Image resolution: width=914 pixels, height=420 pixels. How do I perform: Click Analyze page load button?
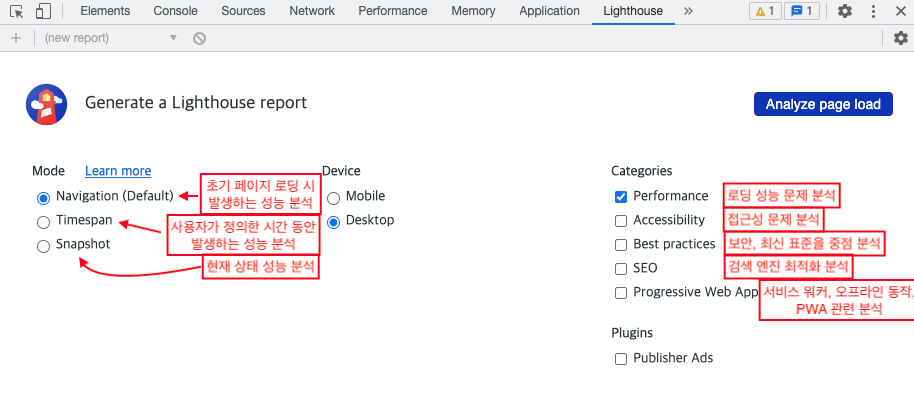pyautogui.click(x=823, y=104)
